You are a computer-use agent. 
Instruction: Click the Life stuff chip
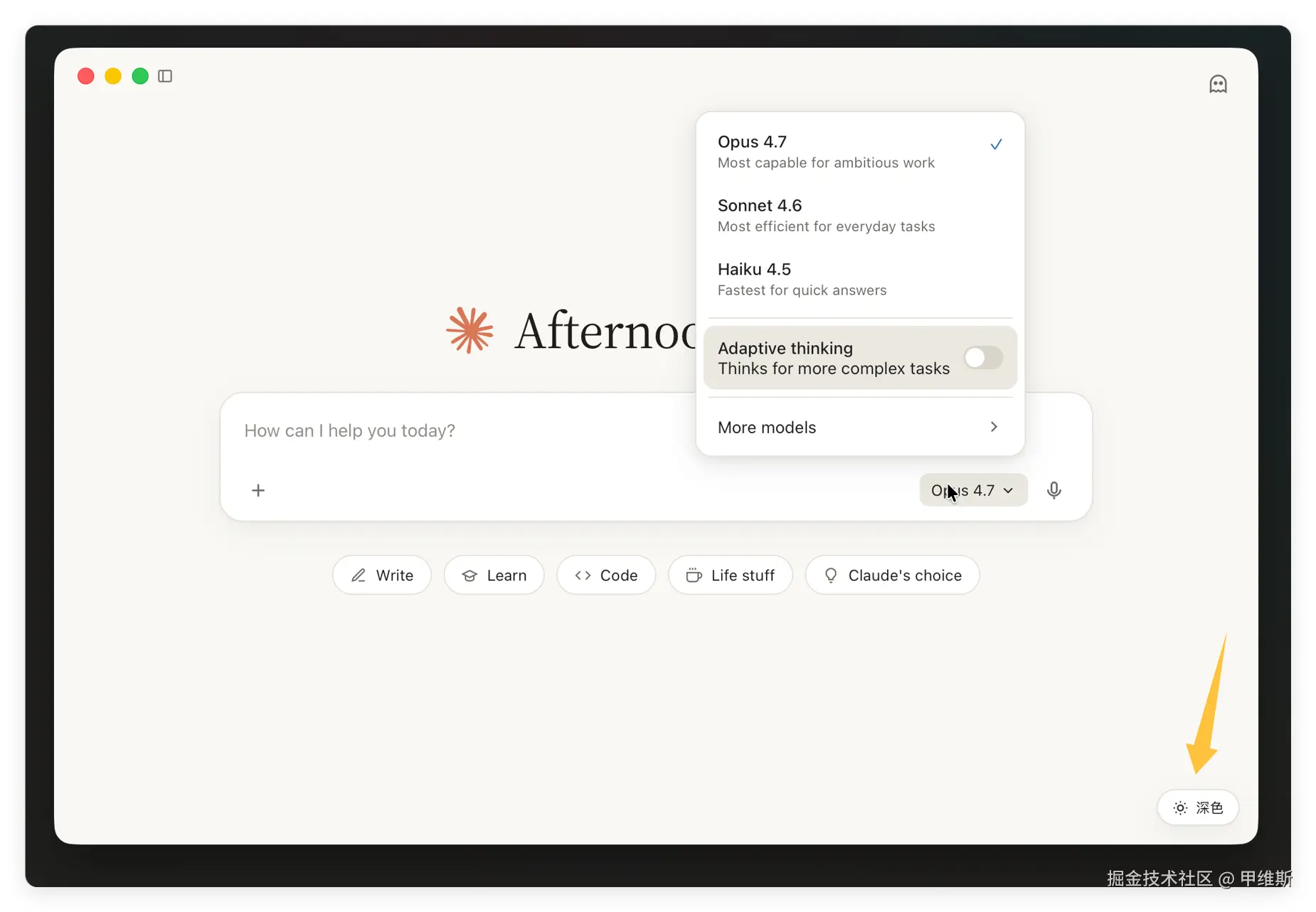click(731, 575)
